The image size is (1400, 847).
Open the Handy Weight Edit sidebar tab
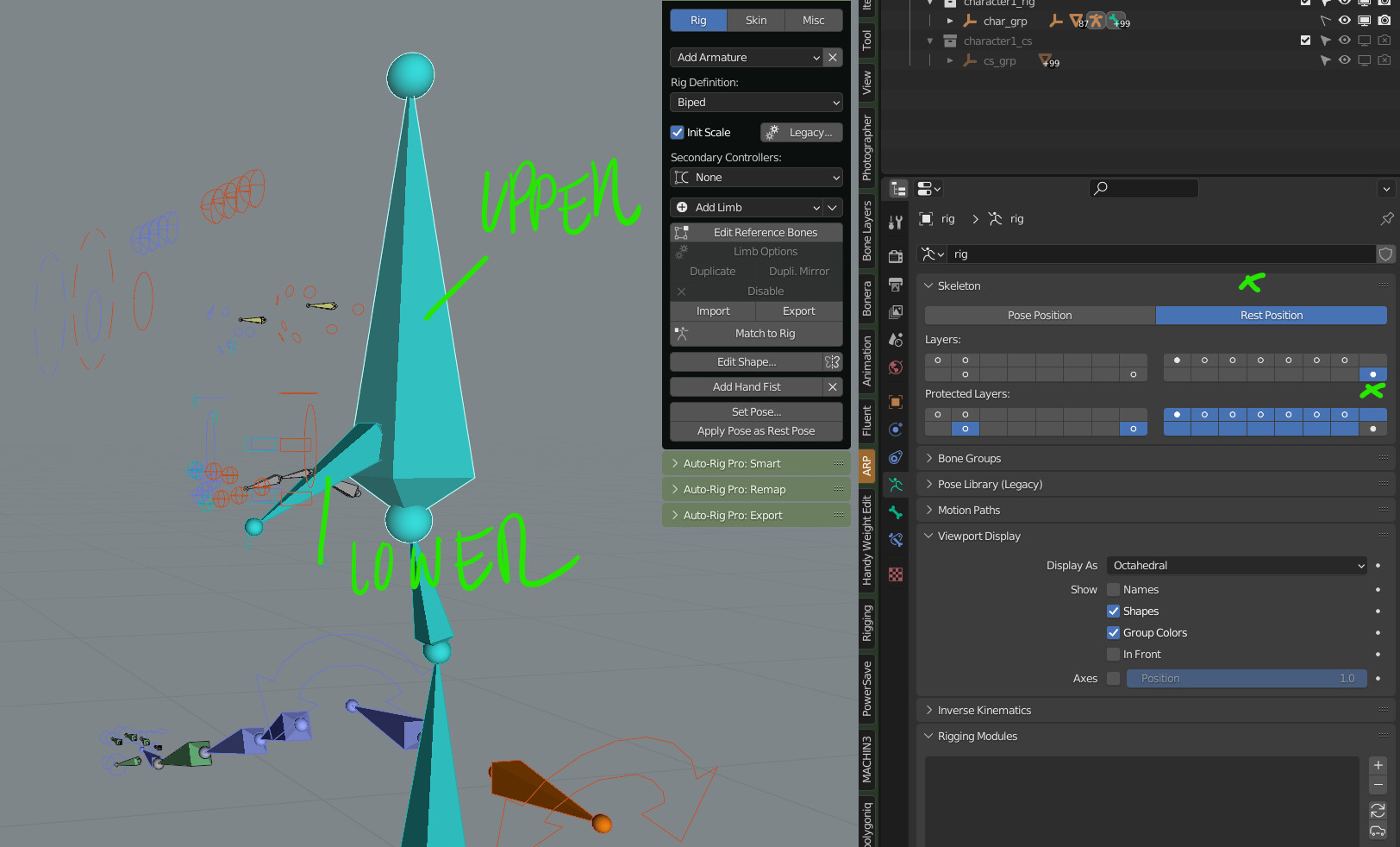point(867,541)
